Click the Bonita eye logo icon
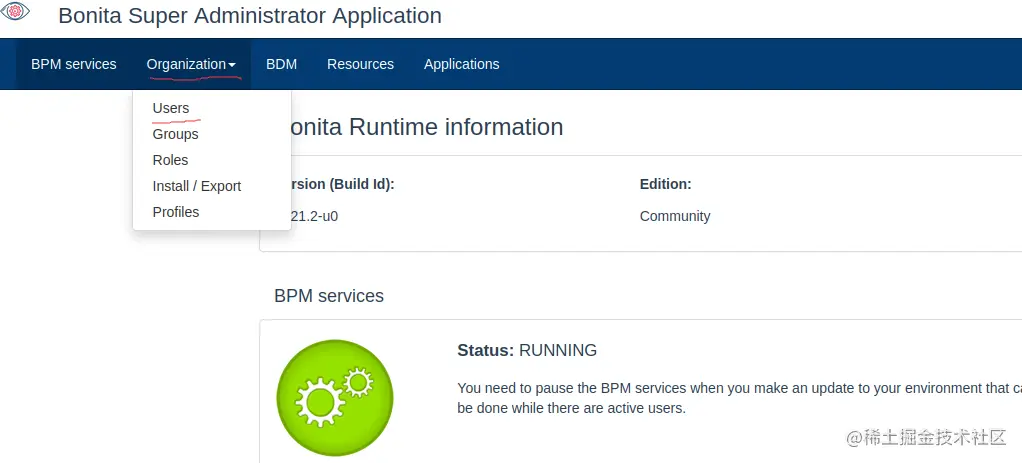This screenshot has height=463, width=1022. pyautogui.click(x=17, y=11)
